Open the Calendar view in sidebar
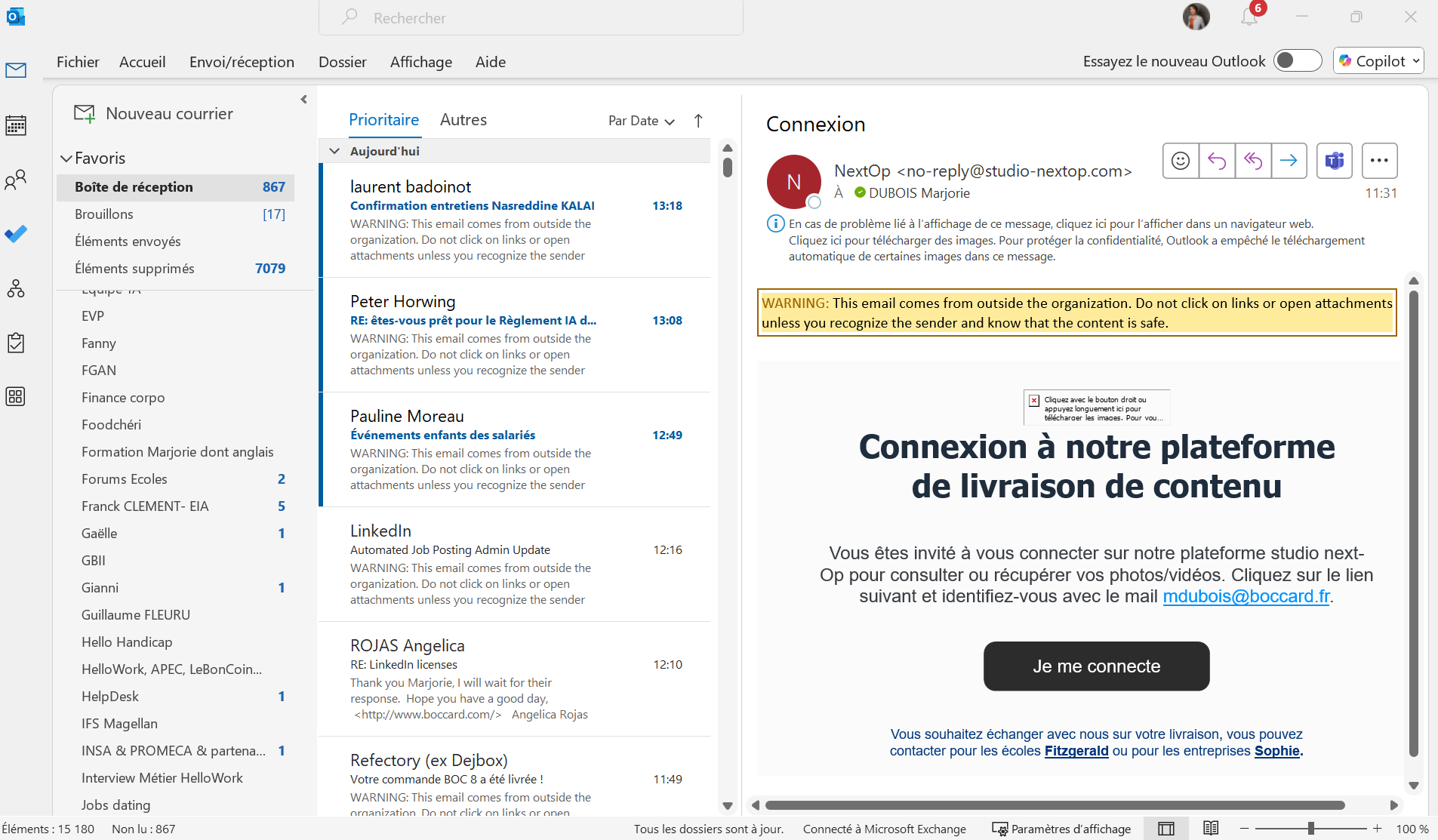The width and height of the screenshot is (1438, 840). coord(16,125)
